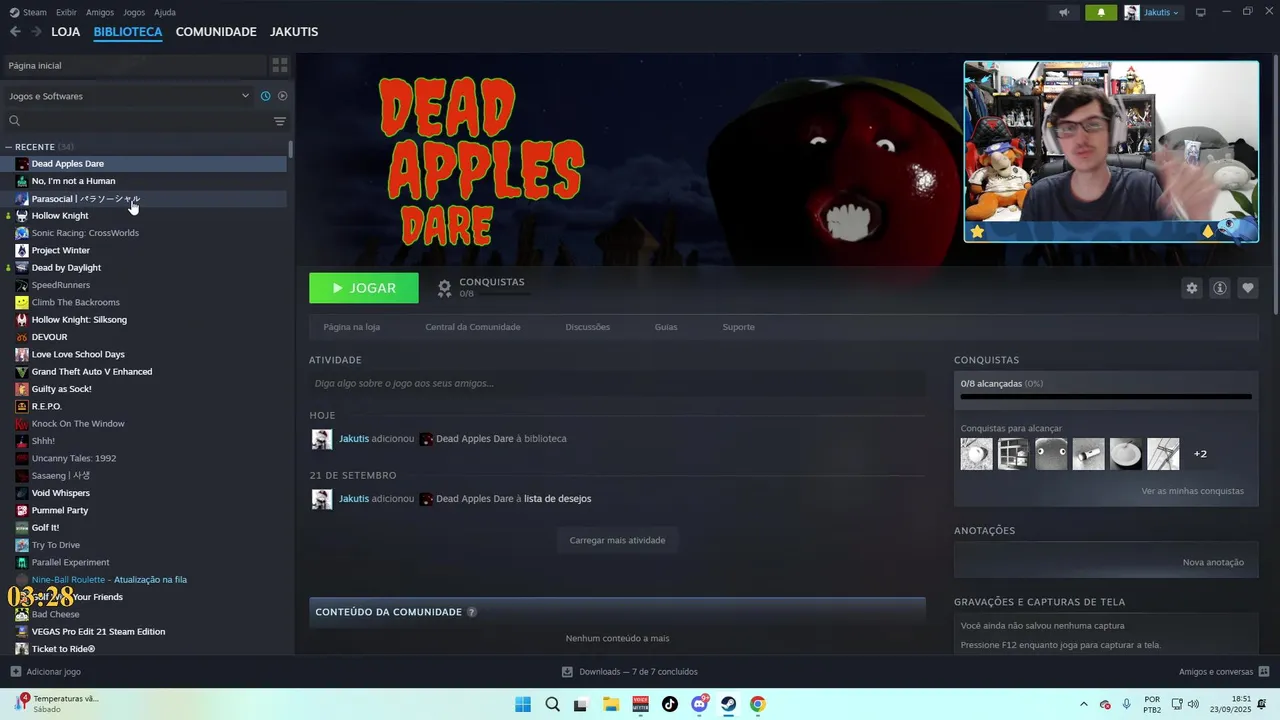
Task: Click the library search field
Action: (140, 121)
